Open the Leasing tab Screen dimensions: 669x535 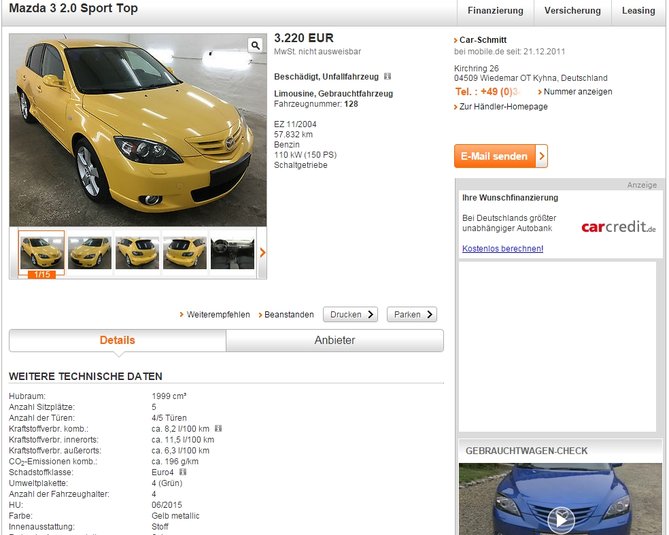click(638, 11)
